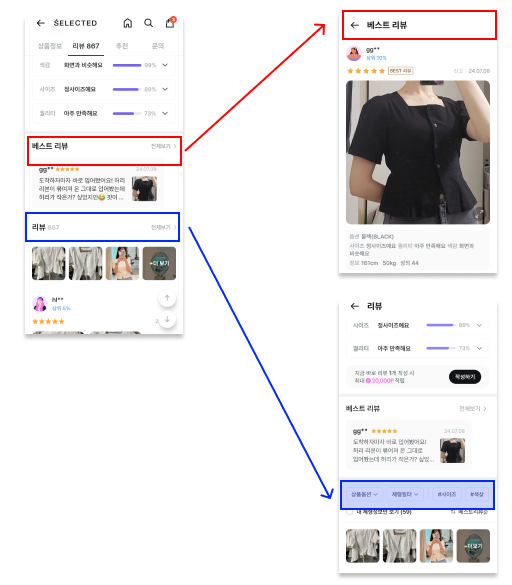Open search with the magnifier icon
Viewport: 512px width, 585px height.
(x=149, y=23)
